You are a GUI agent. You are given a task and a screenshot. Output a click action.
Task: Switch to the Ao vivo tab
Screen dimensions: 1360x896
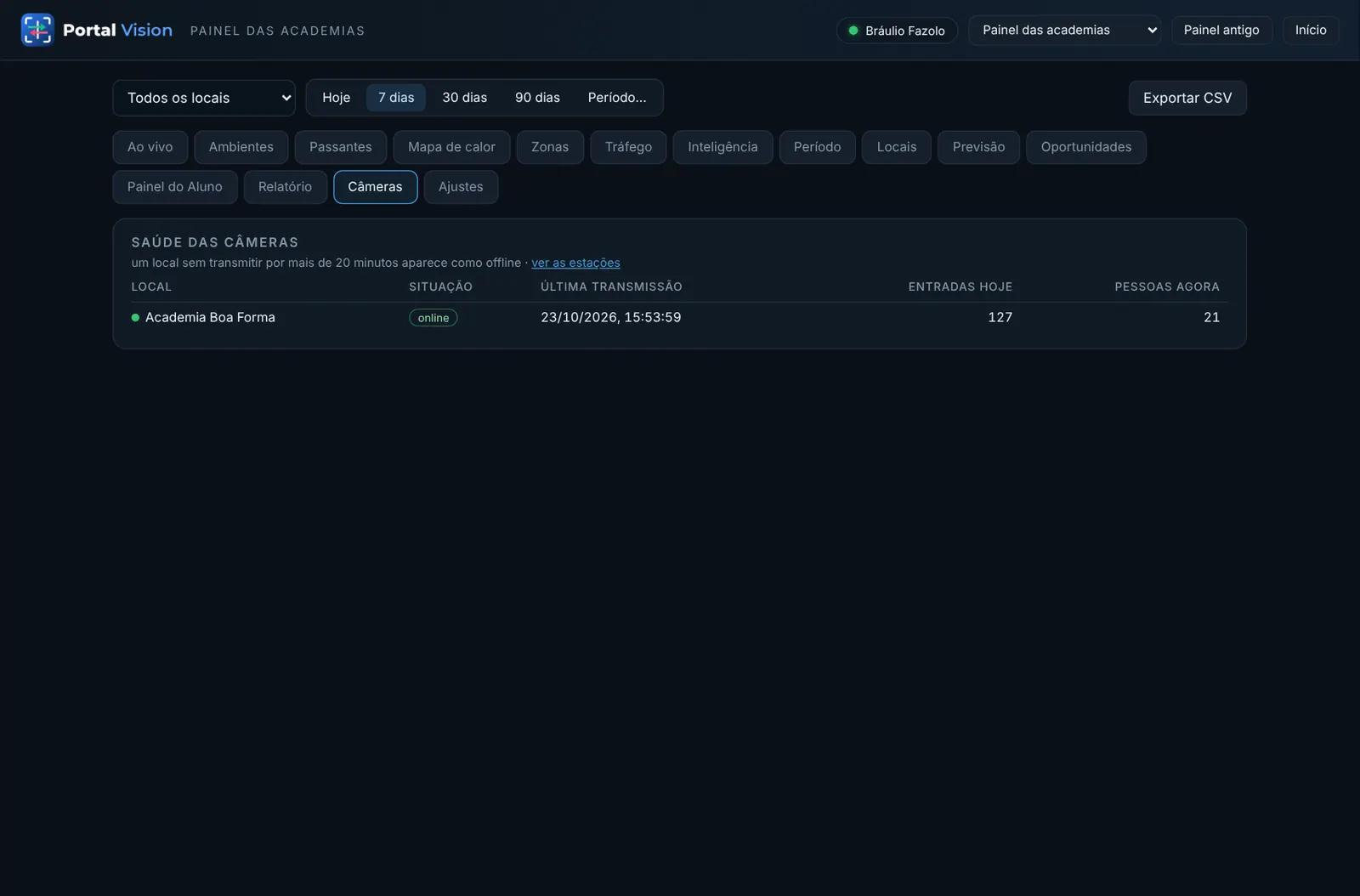point(150,147)
